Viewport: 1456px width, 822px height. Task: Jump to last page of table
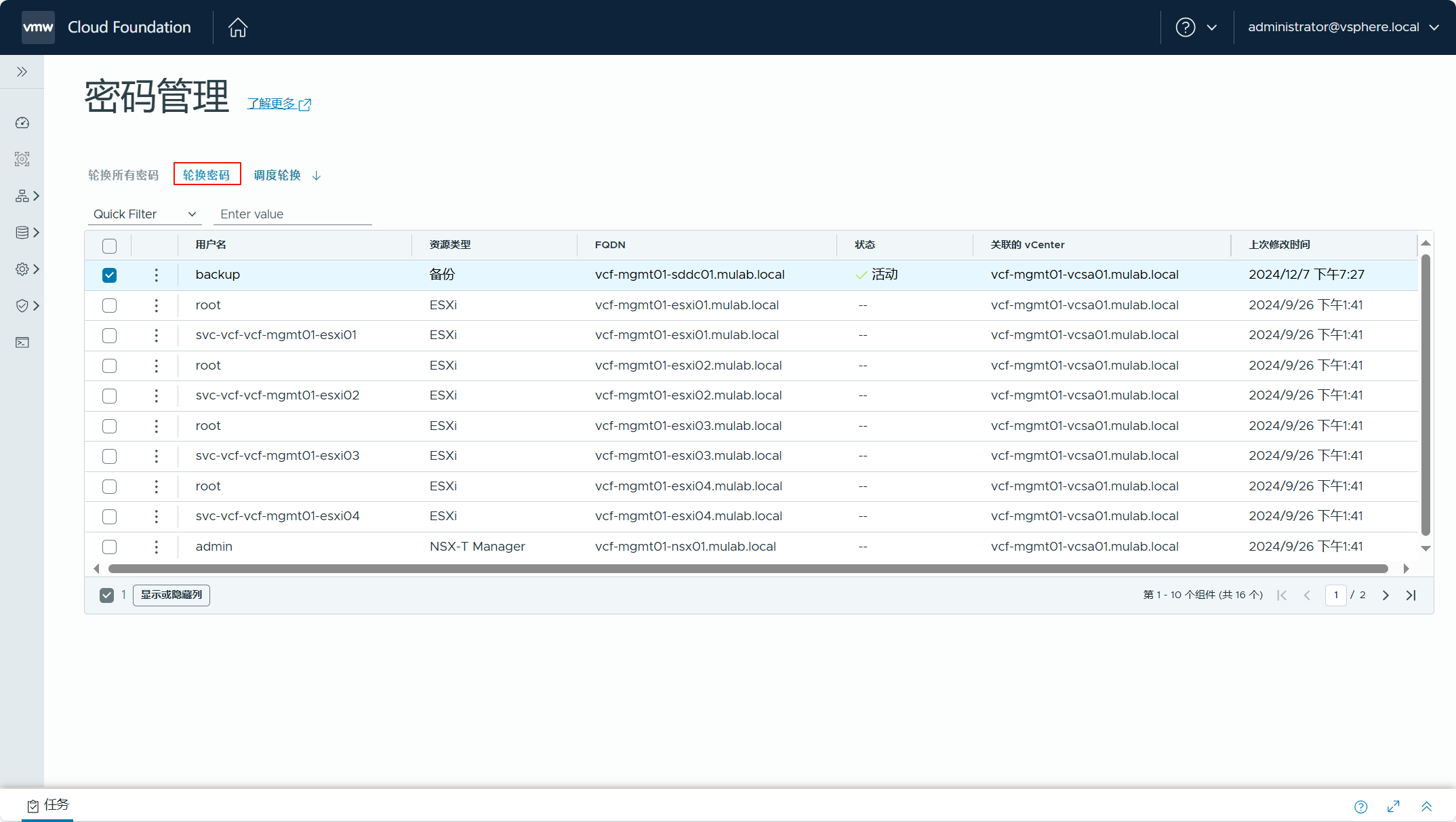[1411, 595]
